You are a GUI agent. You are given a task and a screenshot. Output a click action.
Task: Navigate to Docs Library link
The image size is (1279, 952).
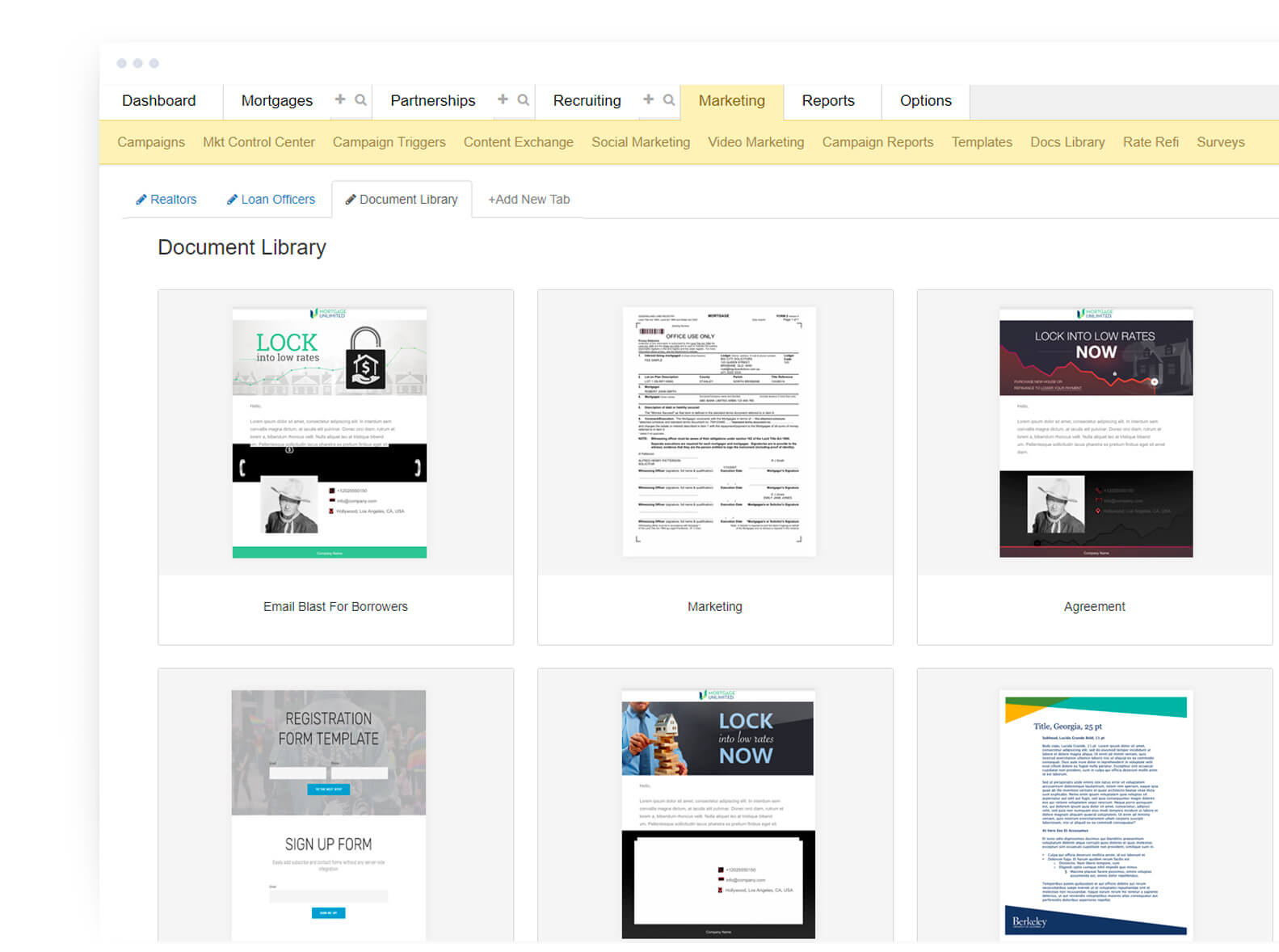point(1067,142)
